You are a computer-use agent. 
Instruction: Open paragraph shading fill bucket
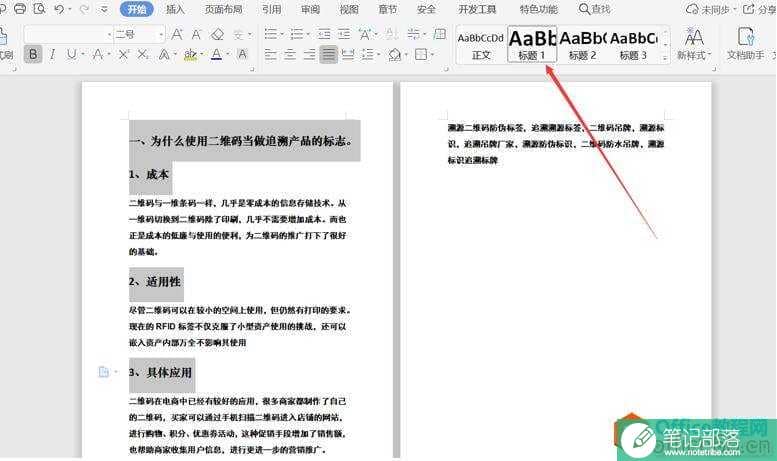point(394,54)
